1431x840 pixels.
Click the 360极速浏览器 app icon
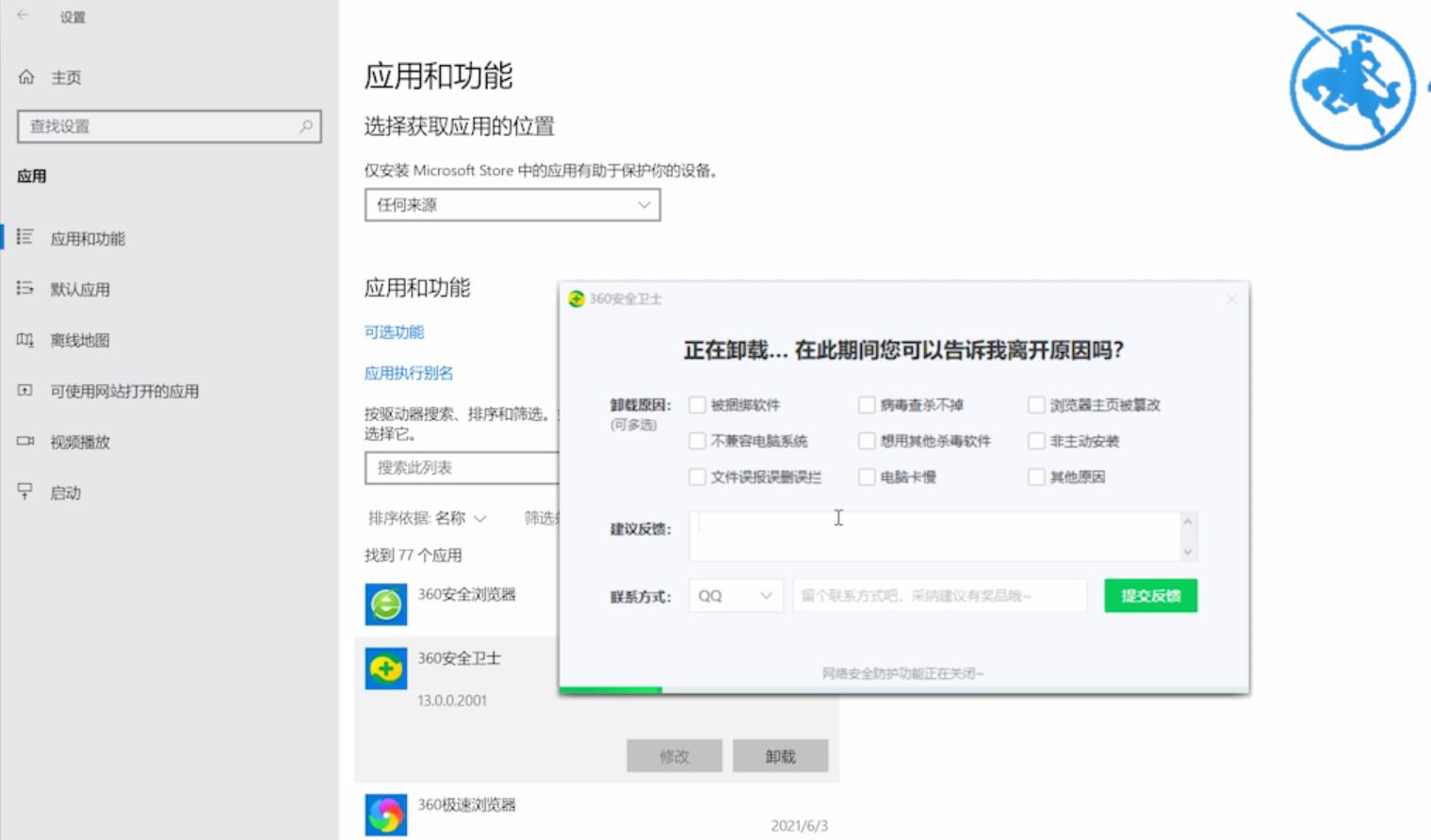pos(386,815)
